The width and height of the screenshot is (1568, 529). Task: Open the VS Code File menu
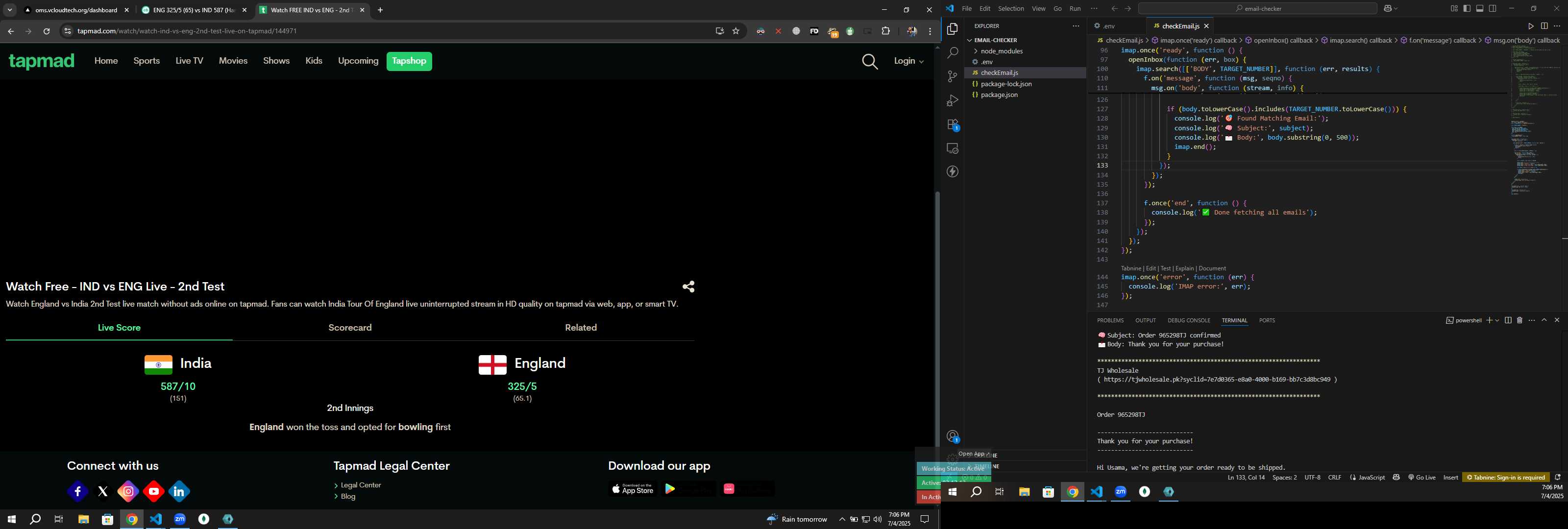(967, 8)
